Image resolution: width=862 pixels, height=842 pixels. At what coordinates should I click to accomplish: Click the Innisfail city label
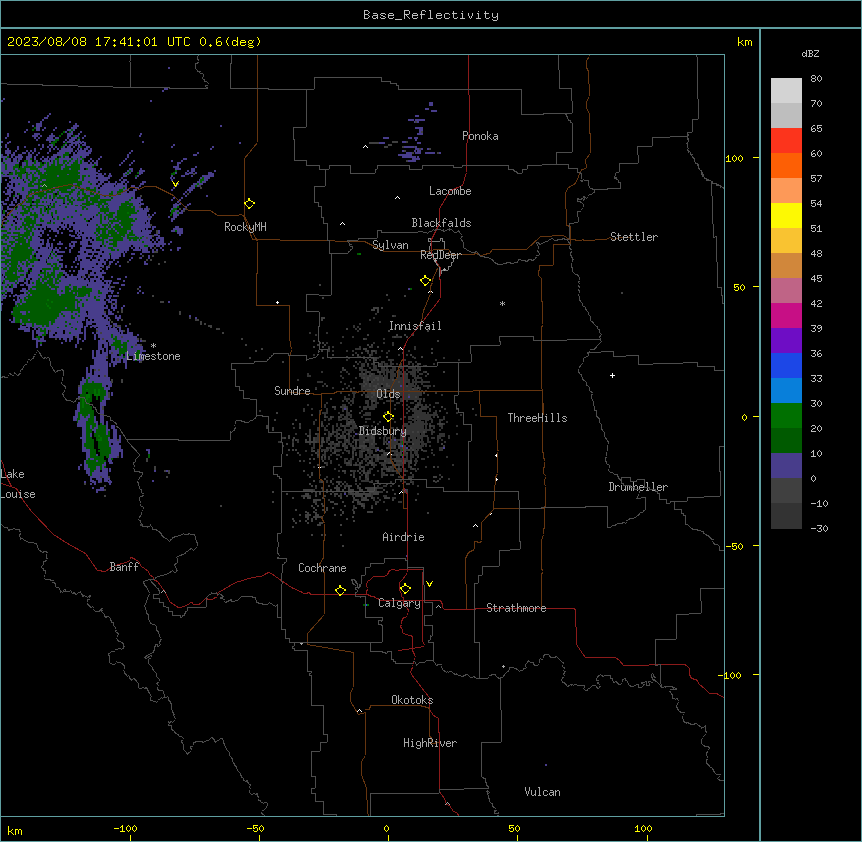click(x=415, y=326)
